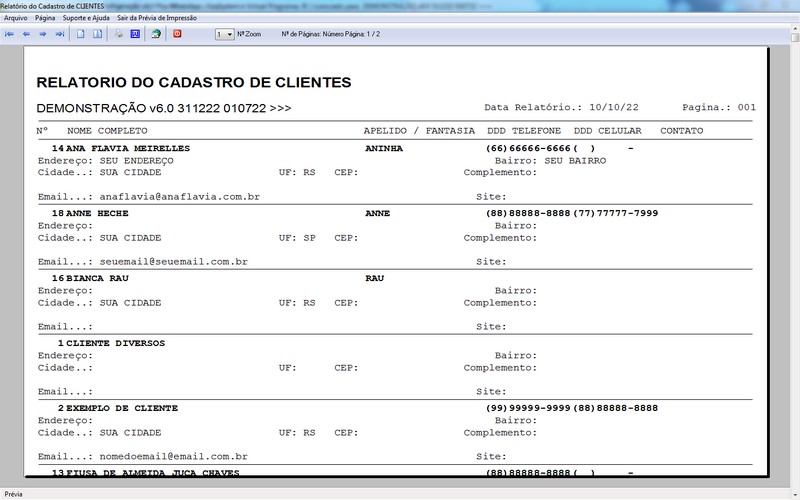Viewport: 800px width, 500px height.
Task: Open the Suporte e Ajuda menu
Action: pos(86,18)
